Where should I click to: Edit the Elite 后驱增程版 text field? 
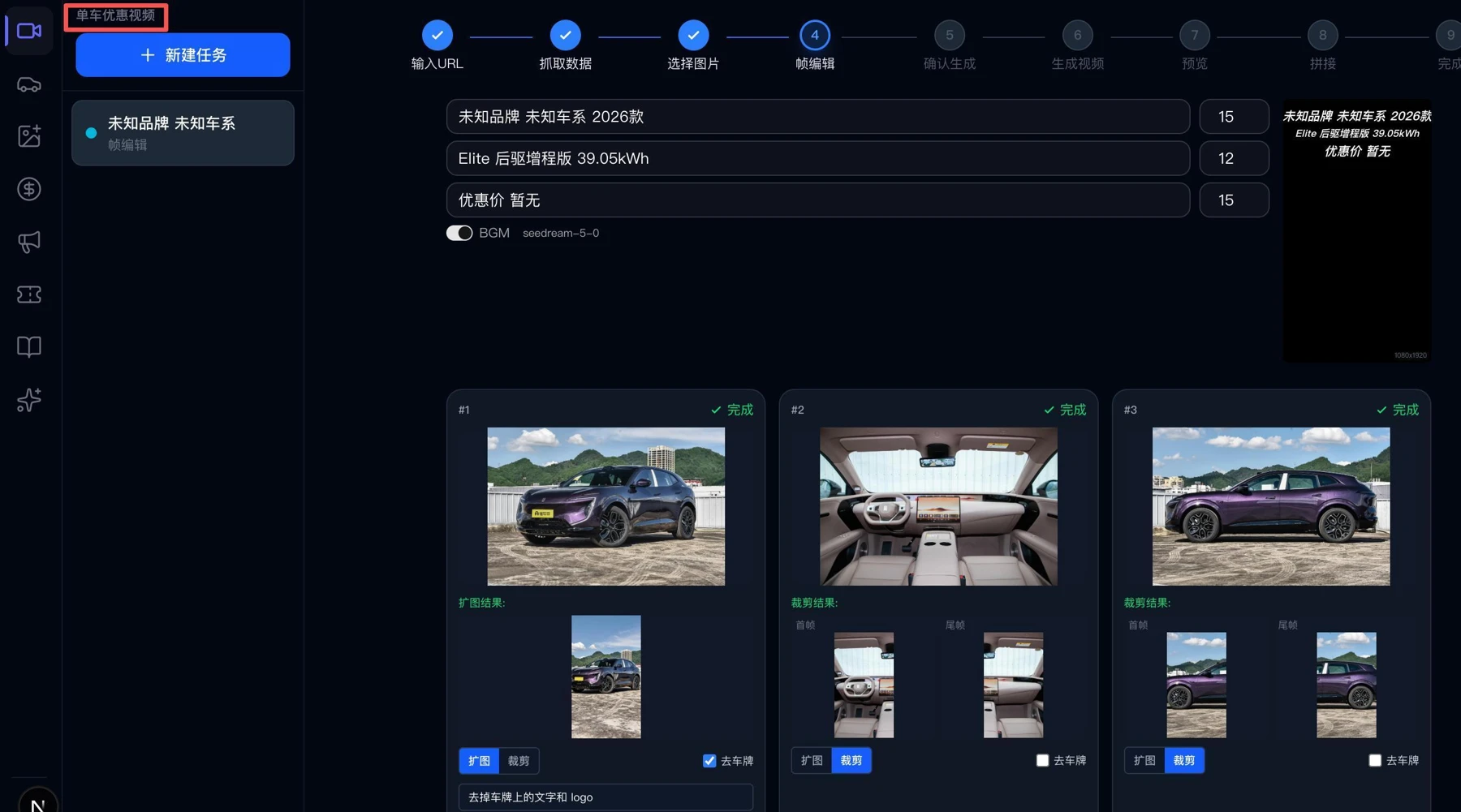click(818, 158)
